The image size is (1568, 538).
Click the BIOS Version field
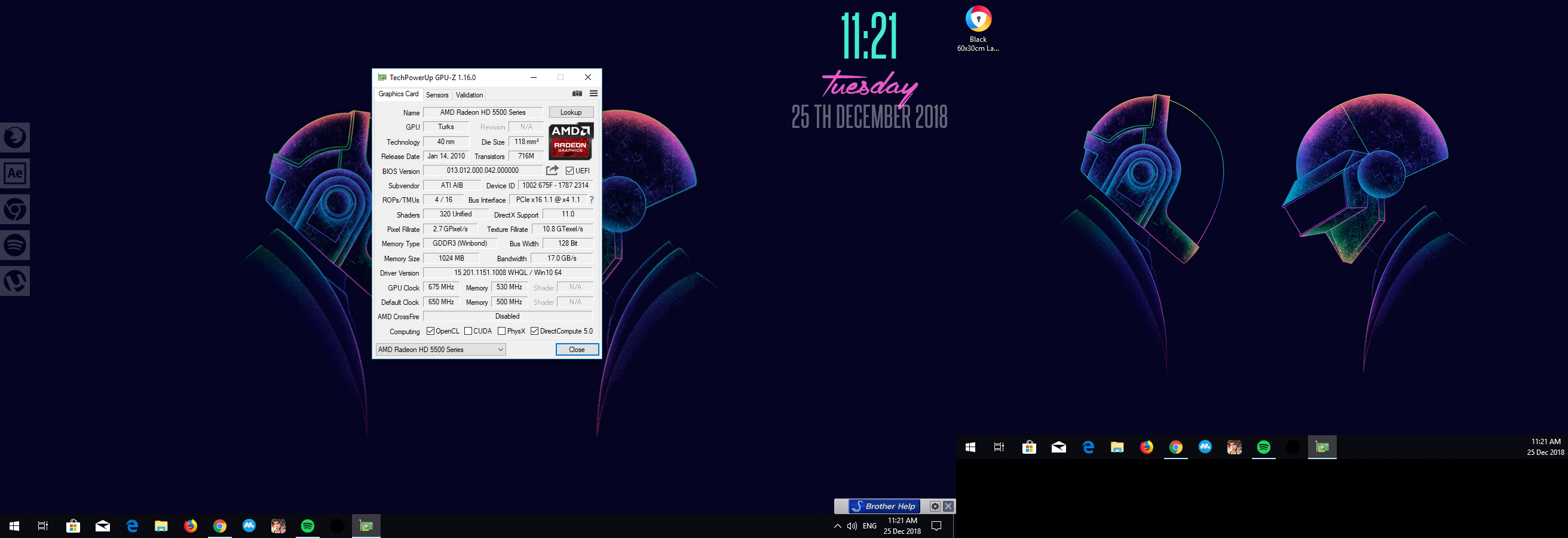[483, 170]
